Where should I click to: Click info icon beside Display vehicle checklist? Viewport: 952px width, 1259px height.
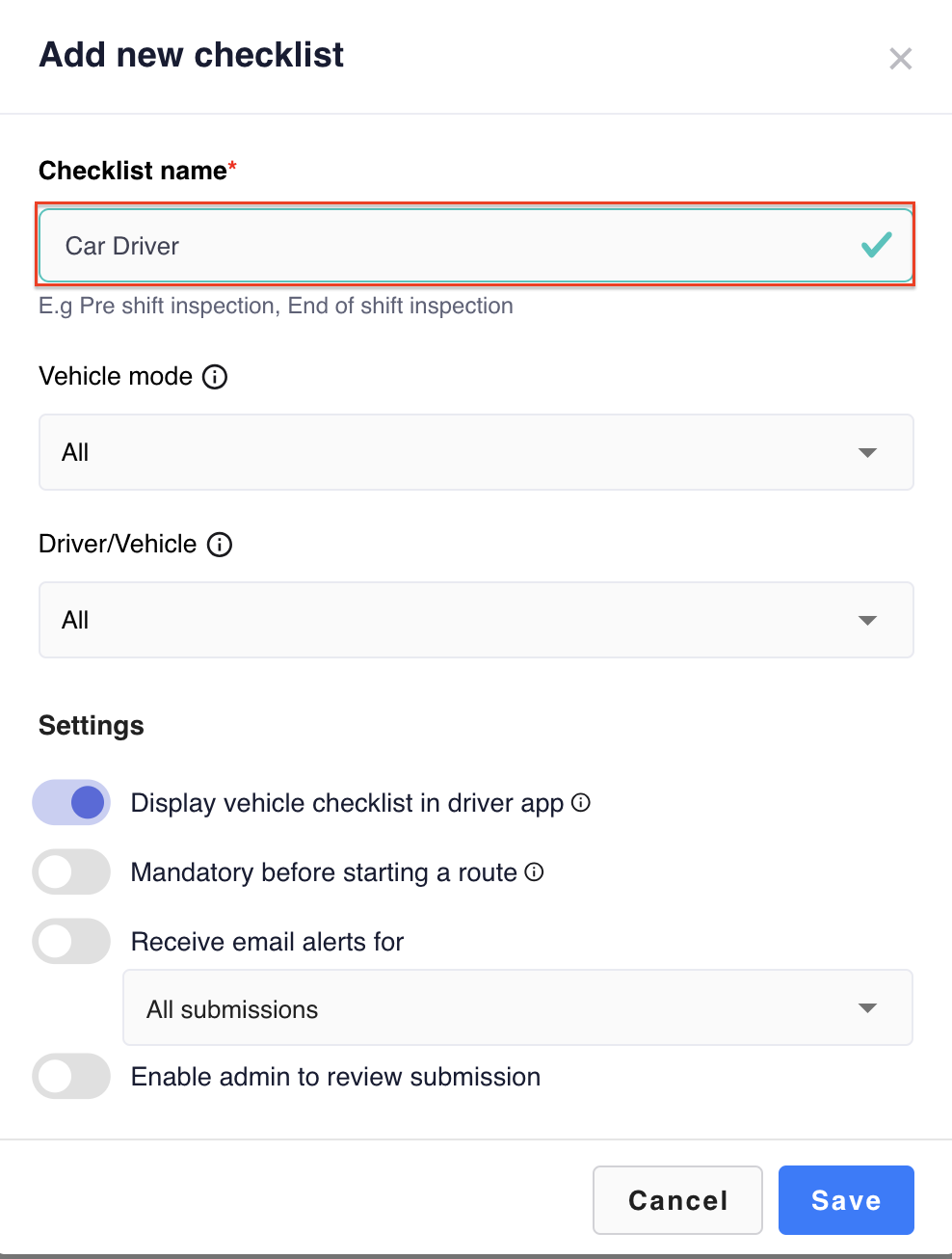click(x=581, y=802)
